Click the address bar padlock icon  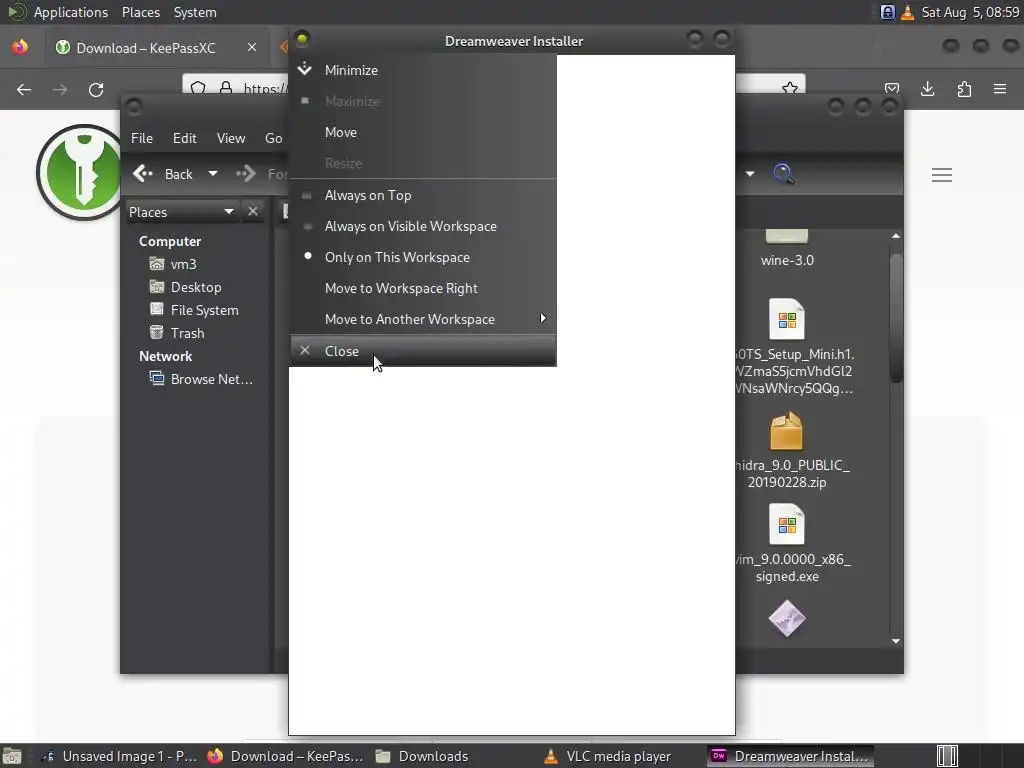pyautogui.click(x=226, y=88)
